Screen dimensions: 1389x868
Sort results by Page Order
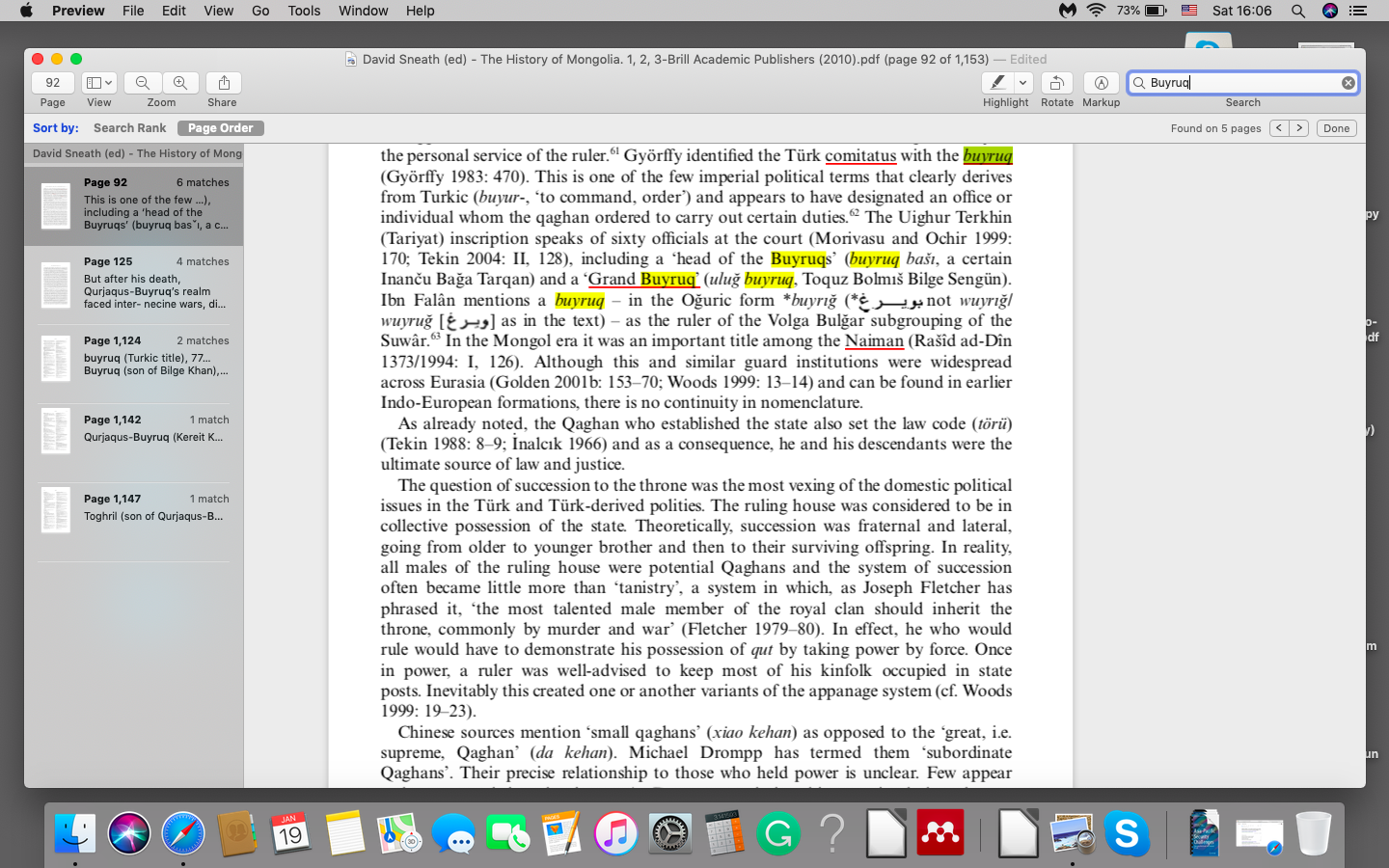point(220,128)
